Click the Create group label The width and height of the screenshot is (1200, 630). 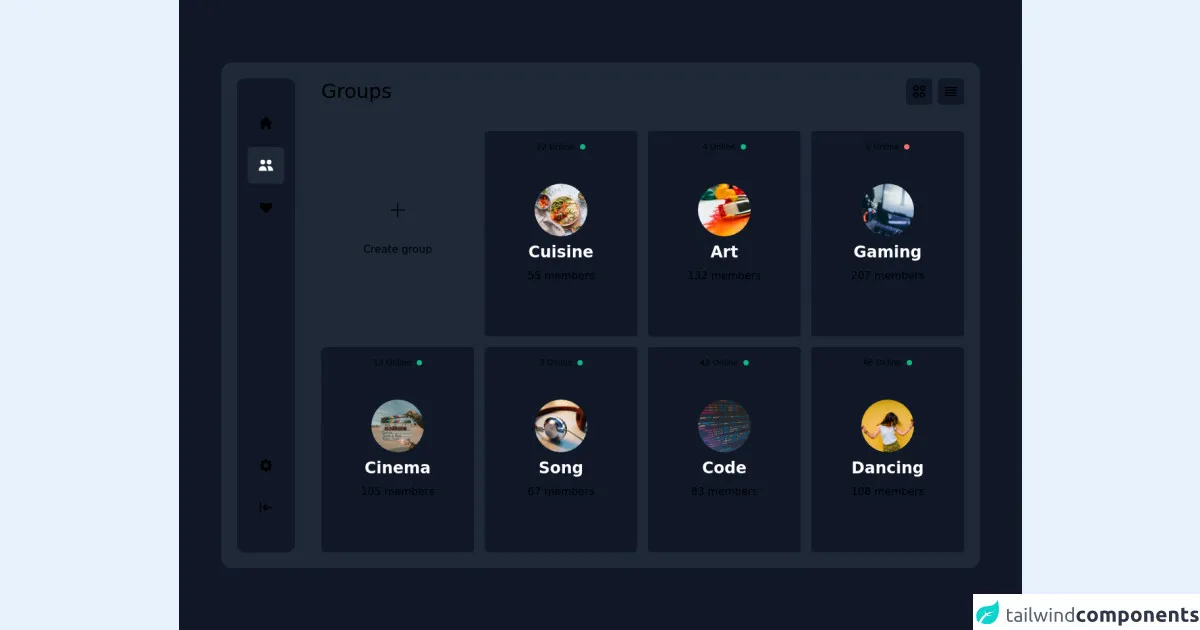click(398, 249)
